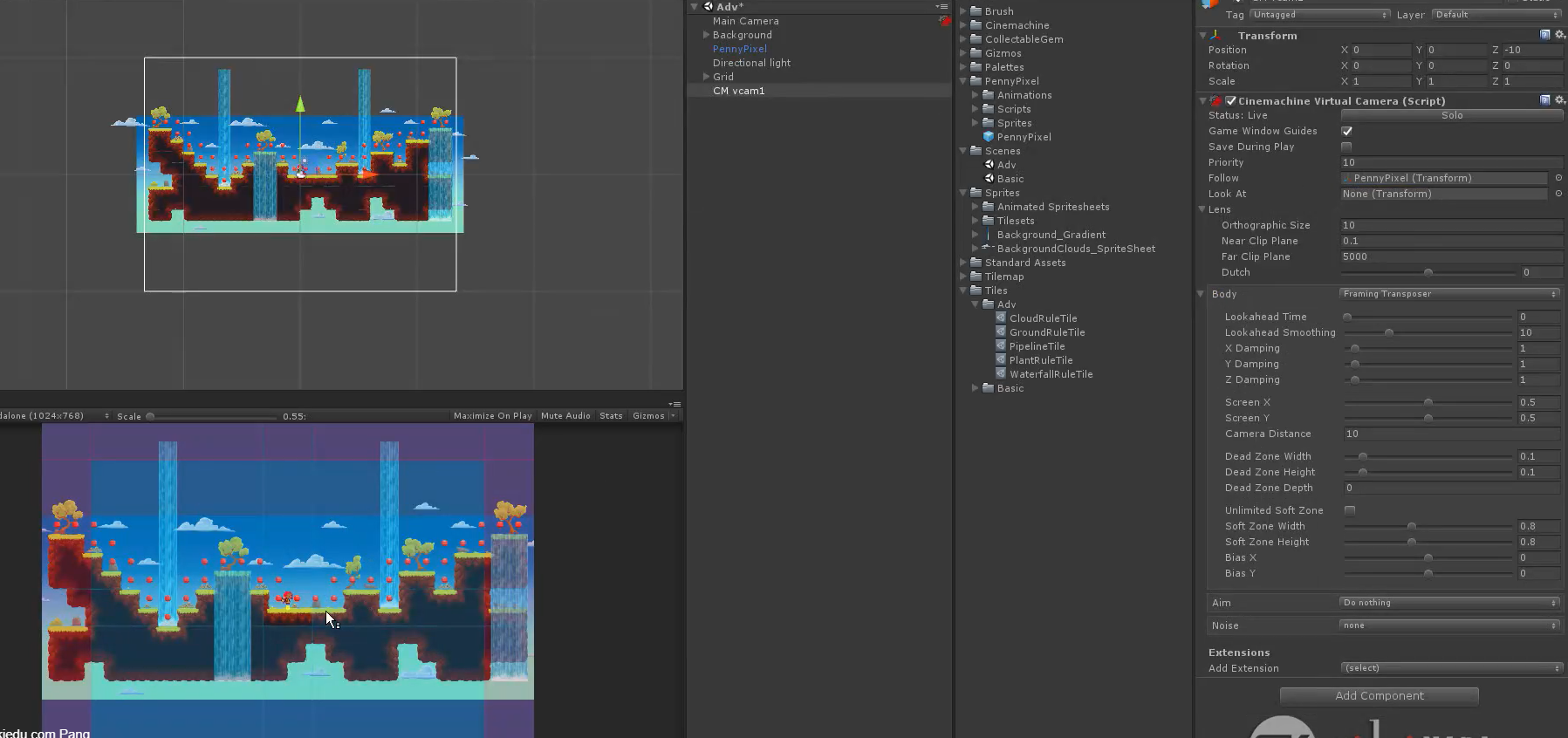
Task: Open Tag dropdown showing Untagged
Action: [1319, 15]
